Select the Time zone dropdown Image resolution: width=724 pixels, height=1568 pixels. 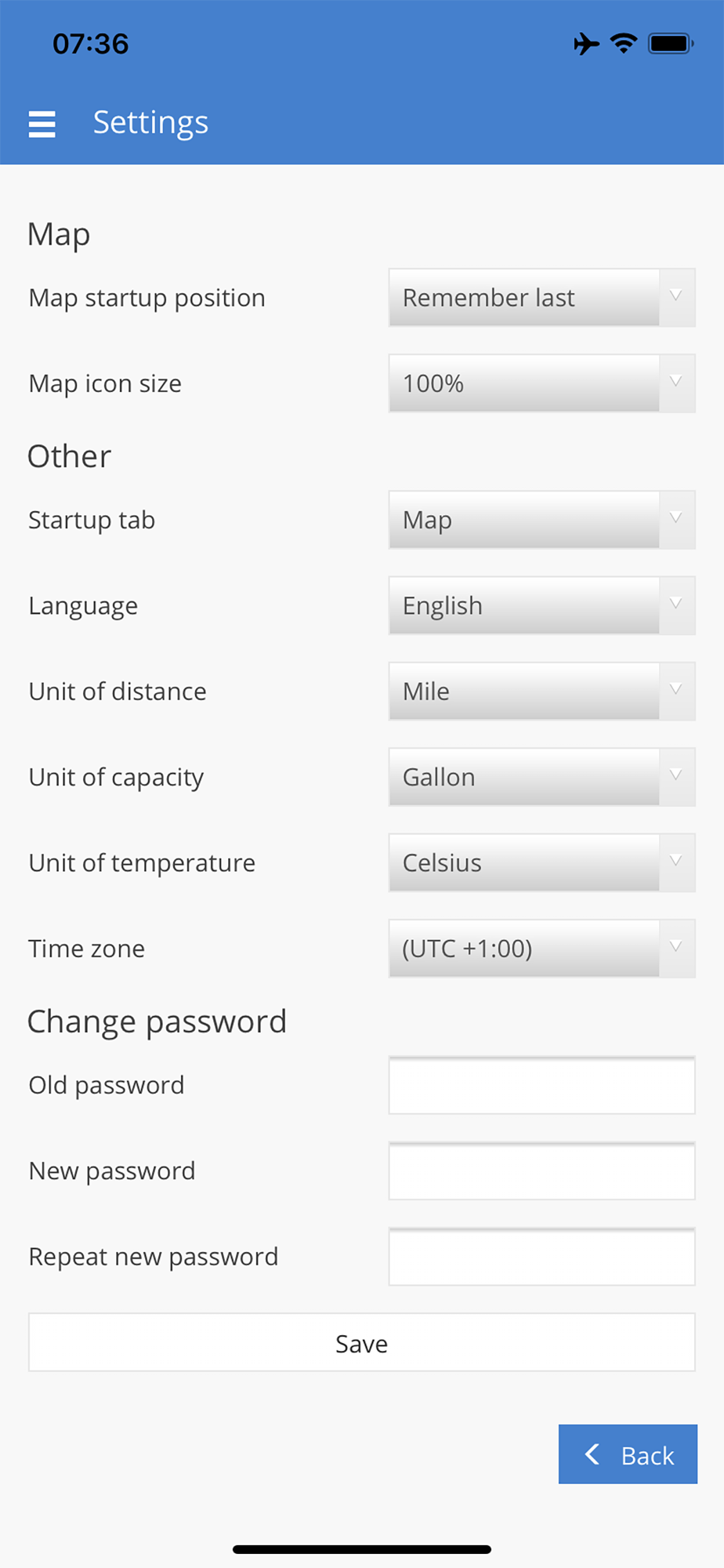(x=541, y=949)
